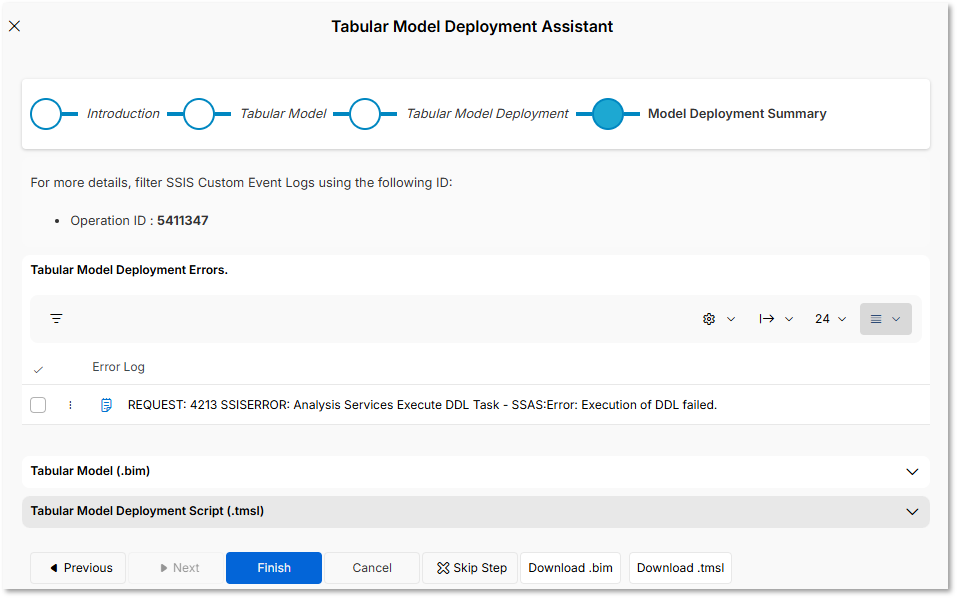Click the list view layout icon

[876, 319]
